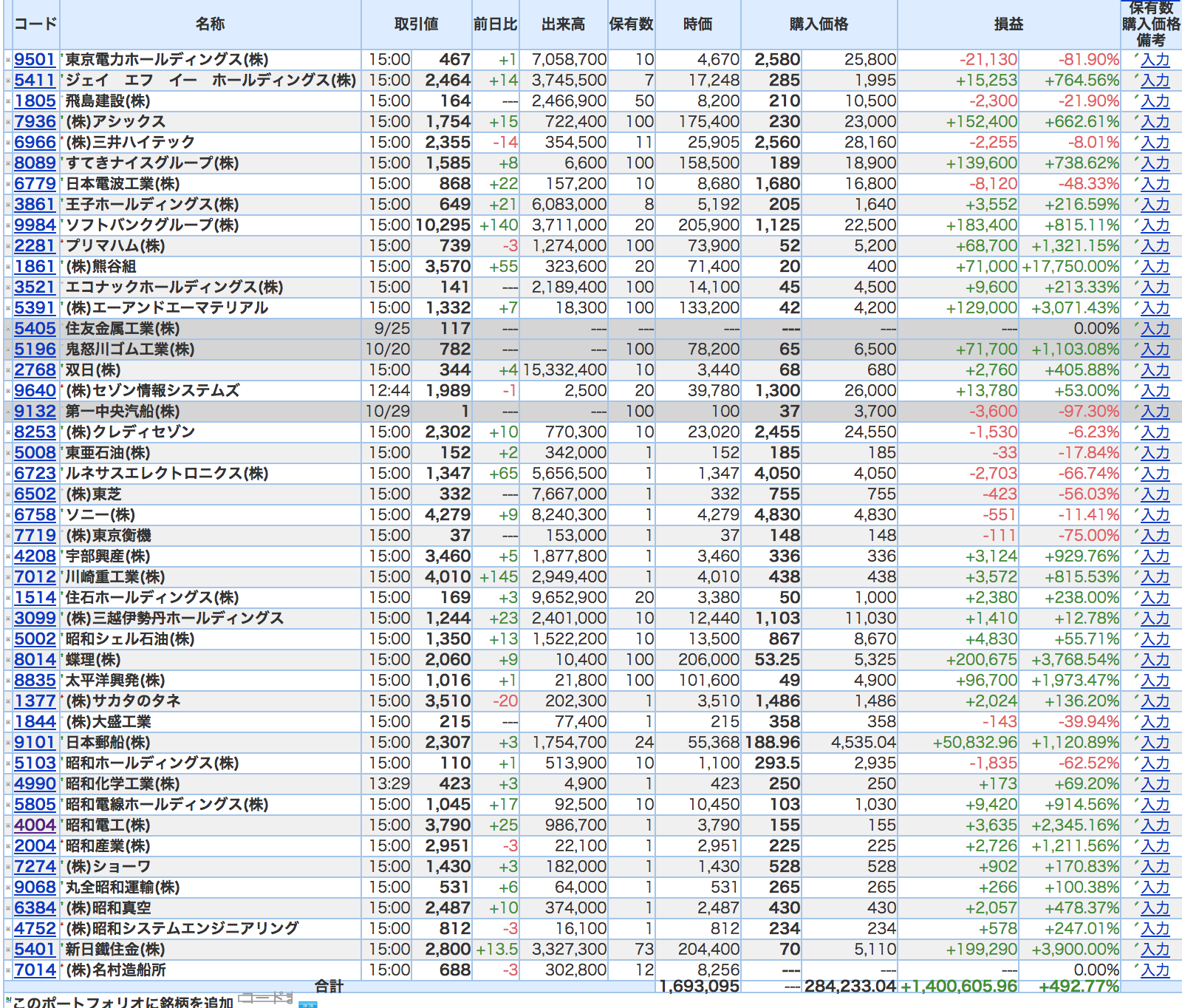This screenshot has width=1182, height=1008.
Task: Click the company name 丸全昭和運輸(株)
Action: [123, 888]
